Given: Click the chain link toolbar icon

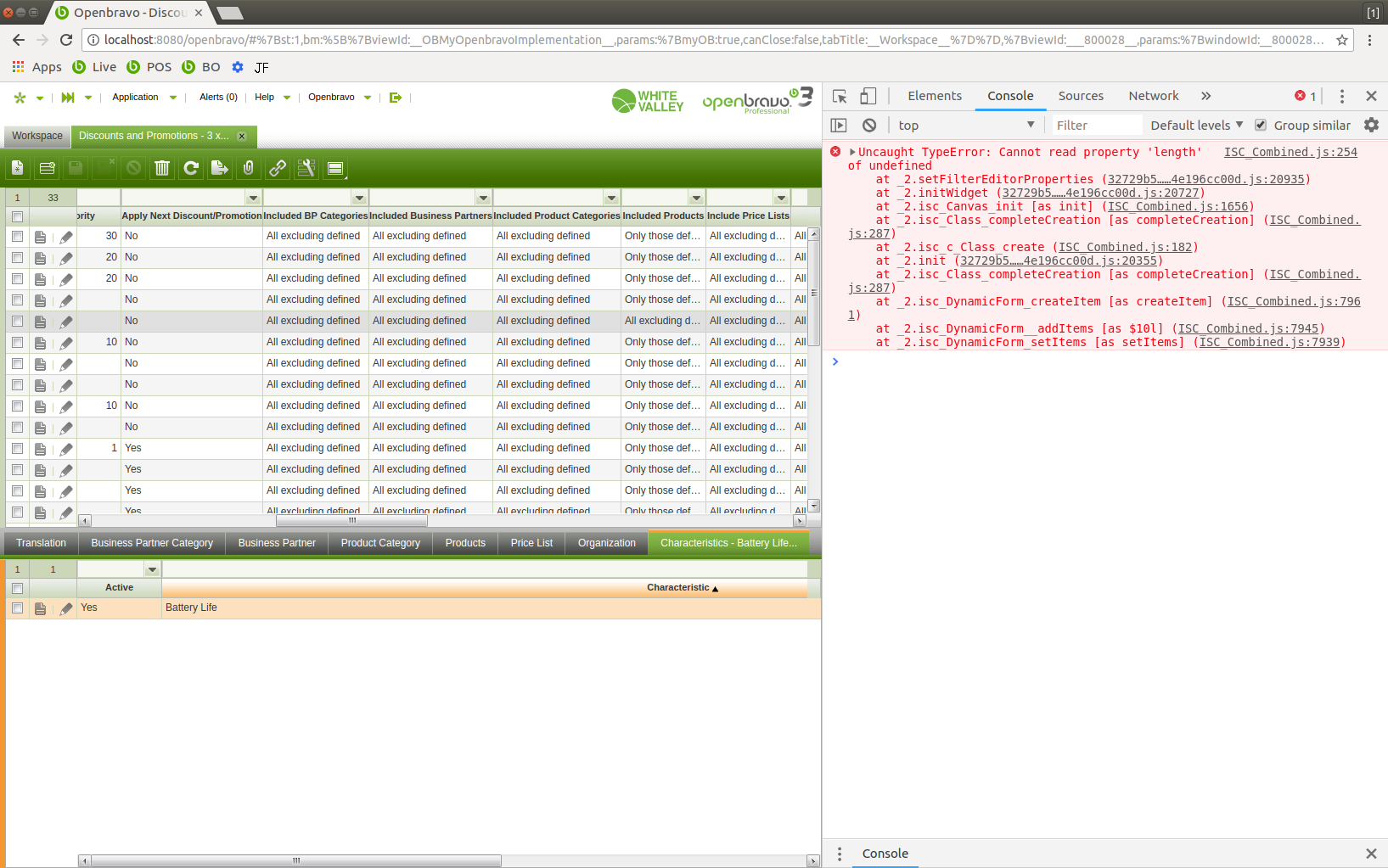Looking at the screenshot, I should [x=278, y=168].
